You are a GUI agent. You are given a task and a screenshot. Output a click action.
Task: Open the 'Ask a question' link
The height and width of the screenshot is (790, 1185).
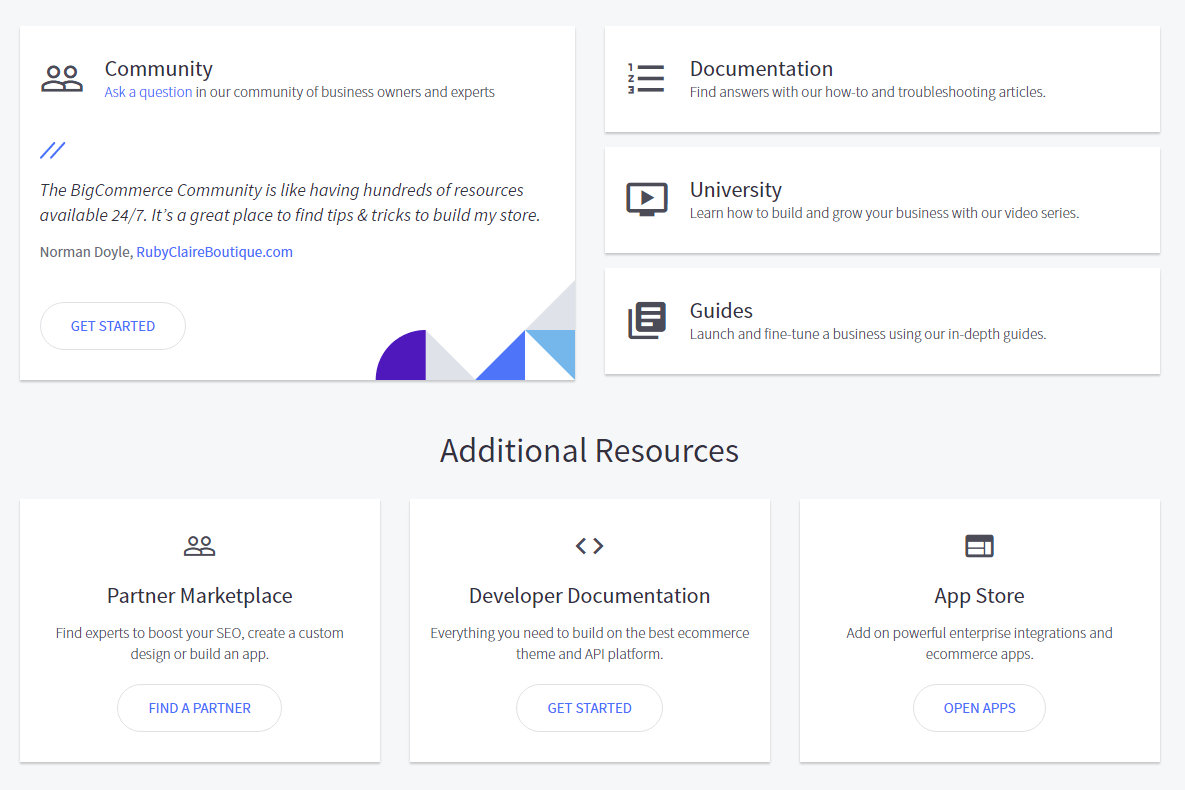tap(148, 92)
